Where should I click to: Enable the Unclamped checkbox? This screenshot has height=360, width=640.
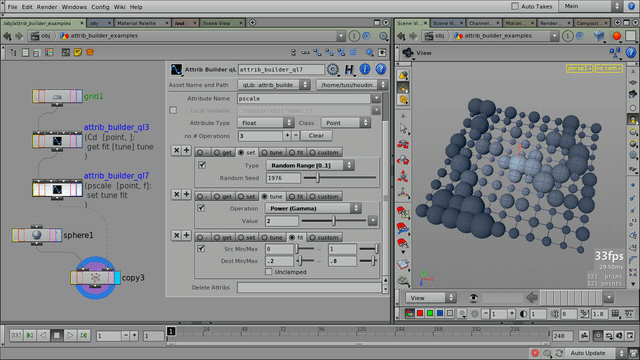pyautogui.click(x=269, y=272)
